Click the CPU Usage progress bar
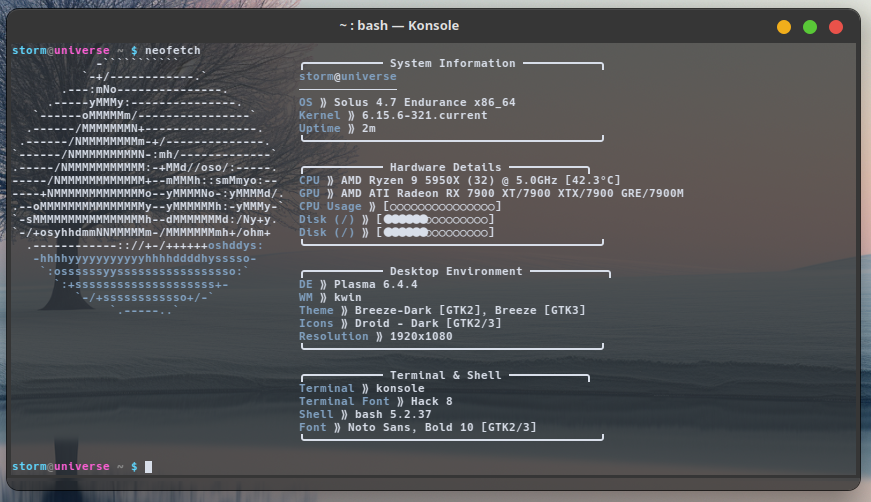The height and width of the screenshot is (502, 871). (442, 207)
